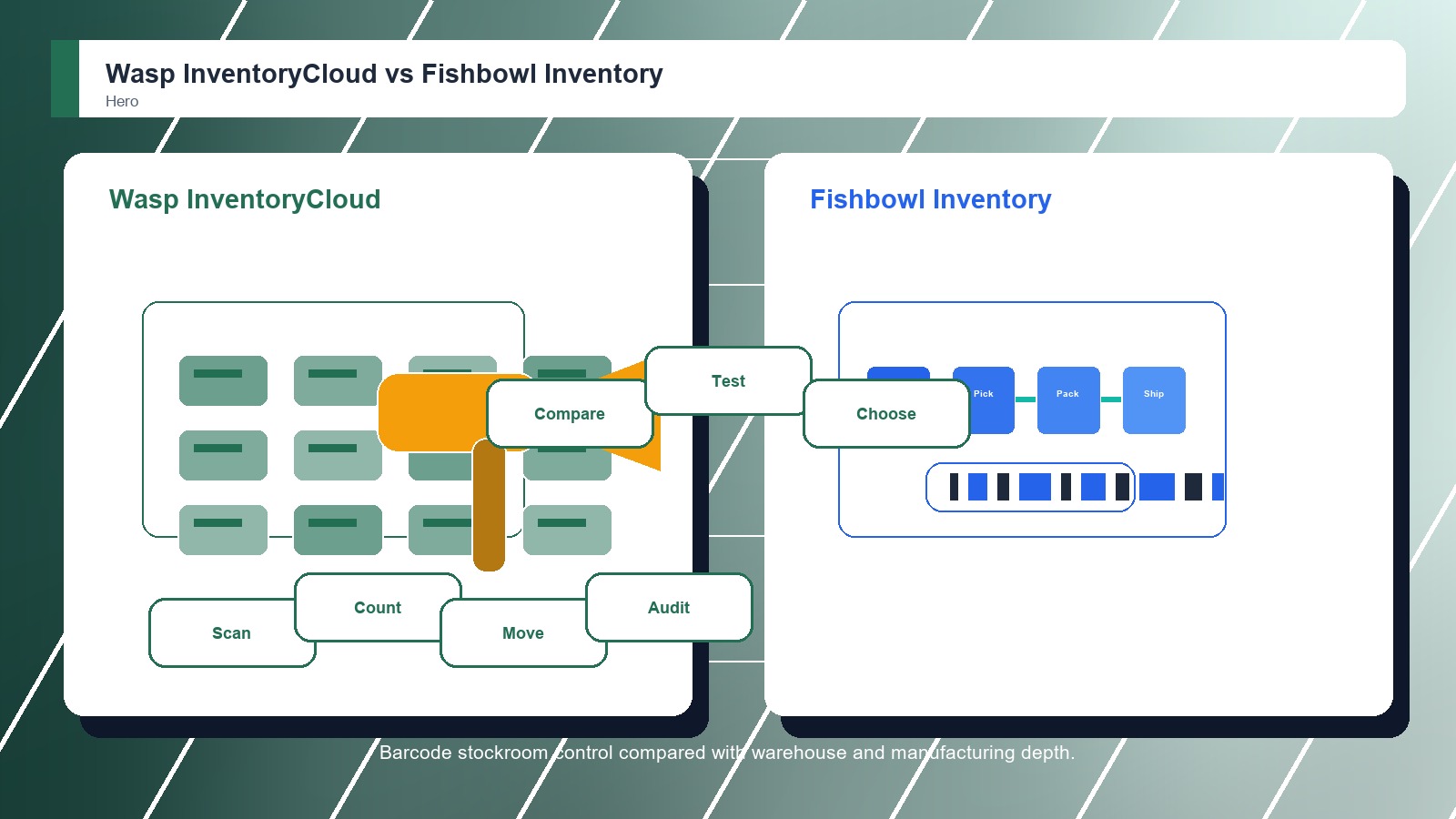1456x819 pixels.
Task: Click the brown hammer handle
Action: 489,505
